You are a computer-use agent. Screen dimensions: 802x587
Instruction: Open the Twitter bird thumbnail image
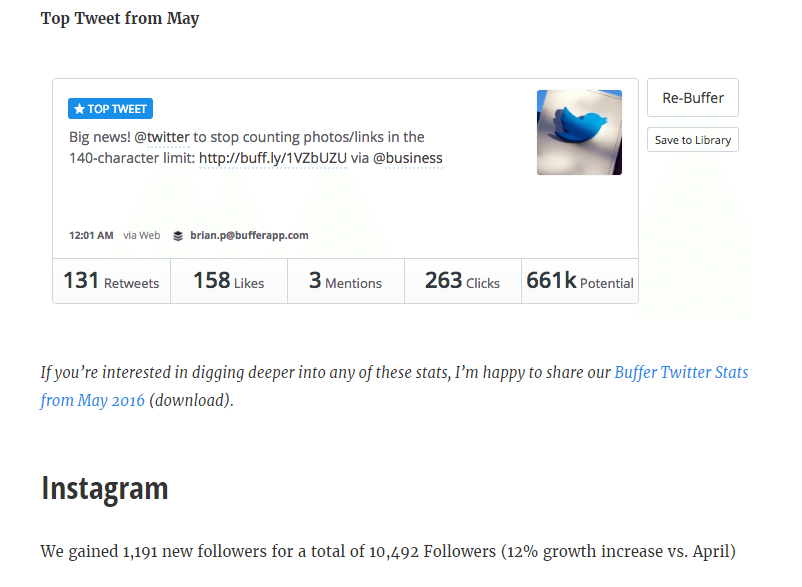pos(579,132)
